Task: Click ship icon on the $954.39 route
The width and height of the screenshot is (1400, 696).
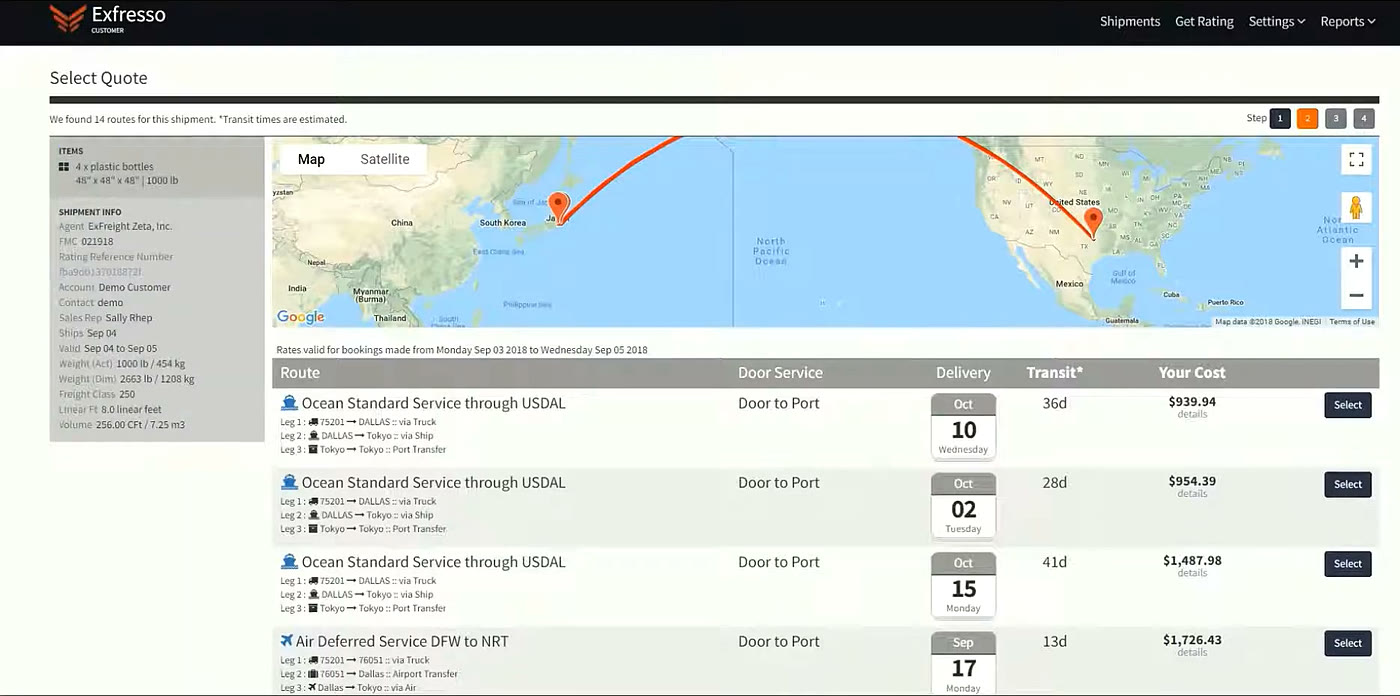Action: [290, 482]
